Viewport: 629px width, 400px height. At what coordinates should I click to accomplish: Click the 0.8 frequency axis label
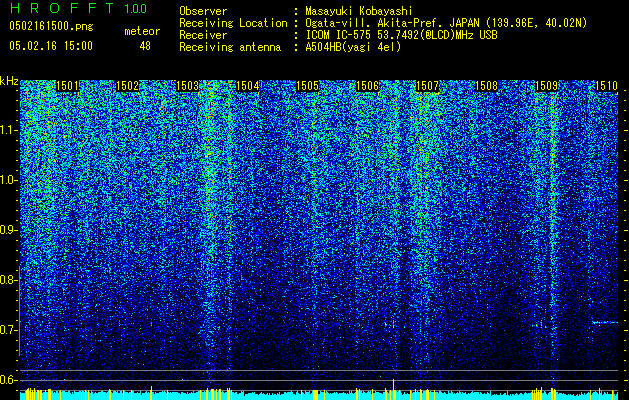click(x=8, y=280)
